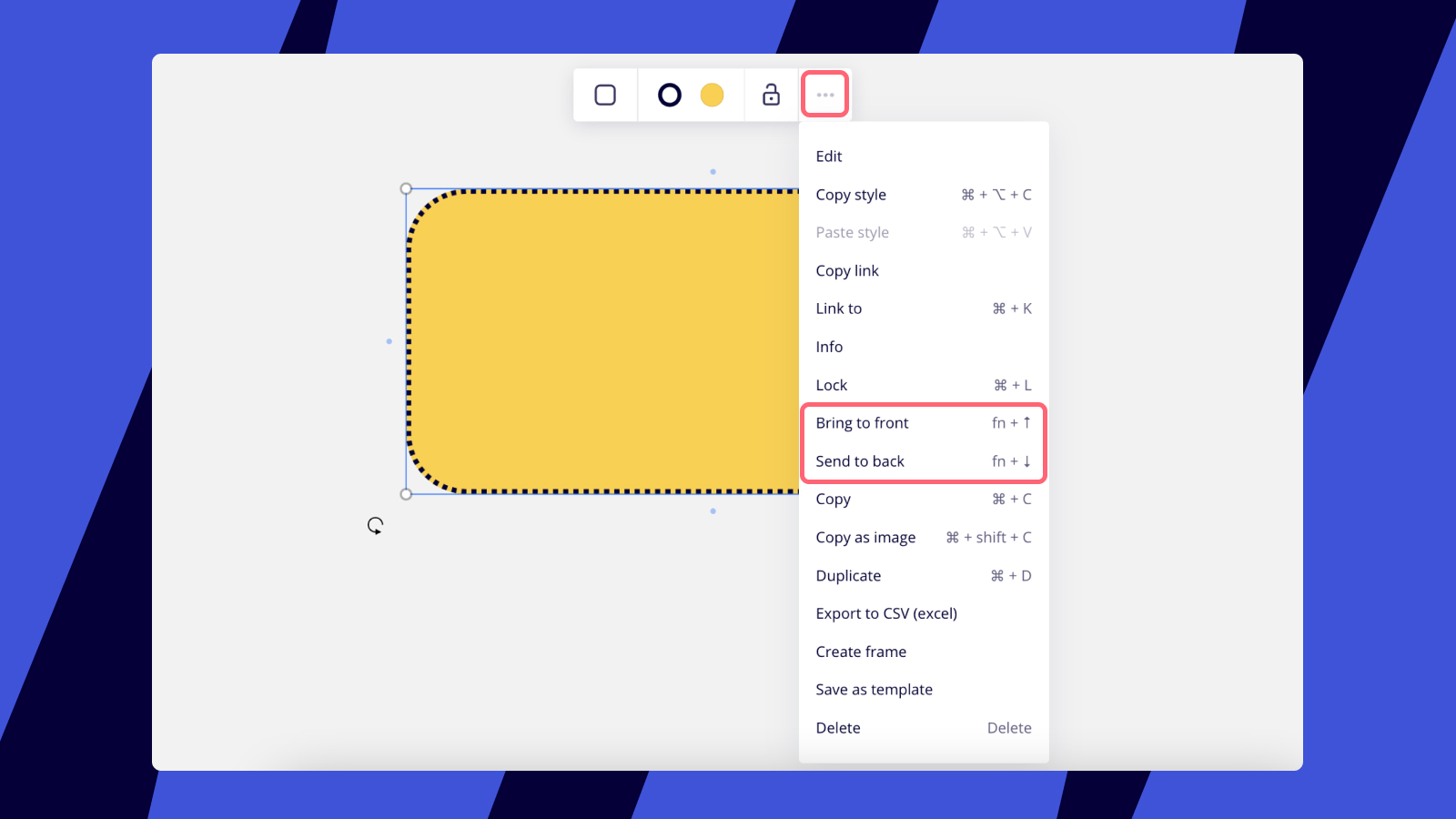Click Export to CSV (excel)

click(886, 613)
